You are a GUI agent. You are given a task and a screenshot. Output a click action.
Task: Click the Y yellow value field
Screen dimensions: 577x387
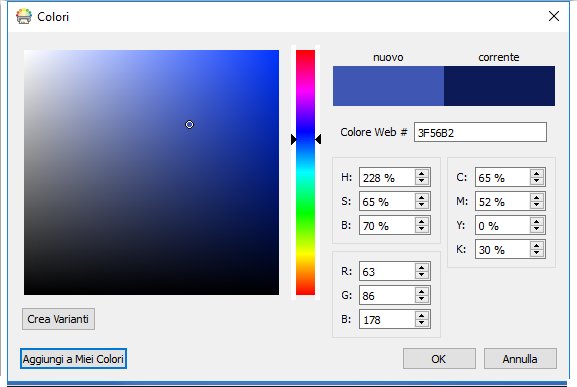[x=503, y=225]
